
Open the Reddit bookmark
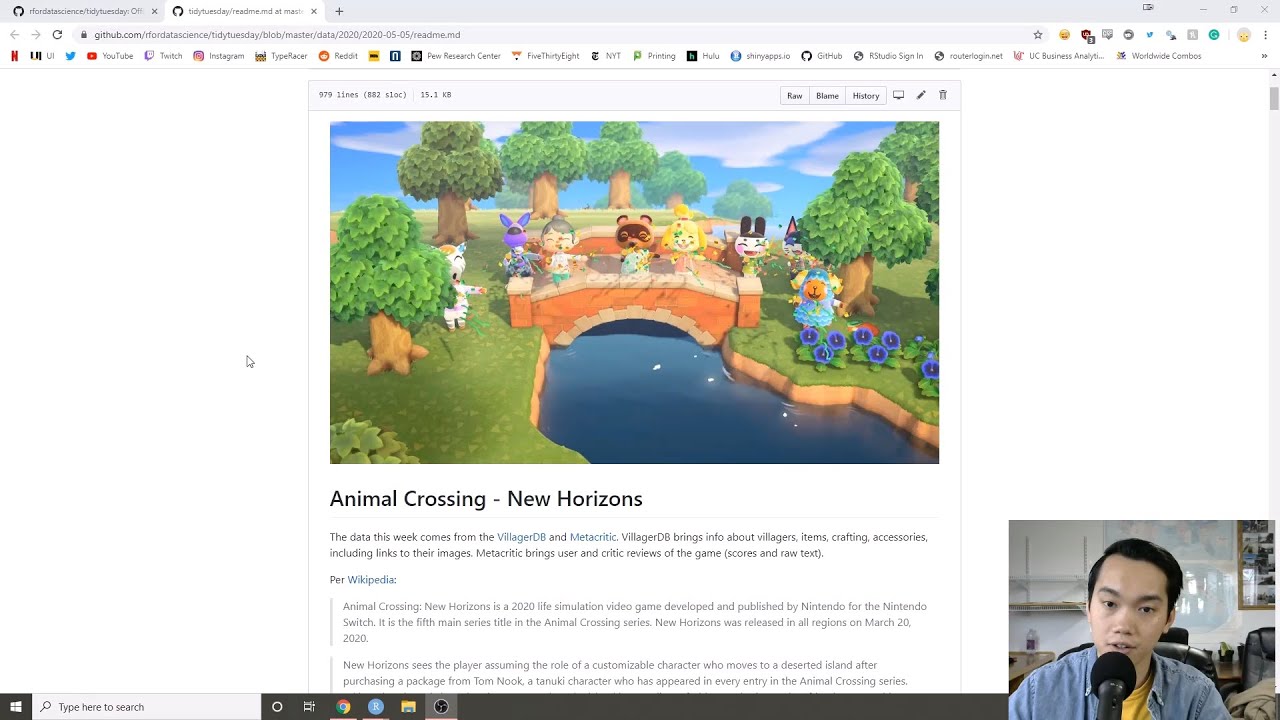(338, 56)
